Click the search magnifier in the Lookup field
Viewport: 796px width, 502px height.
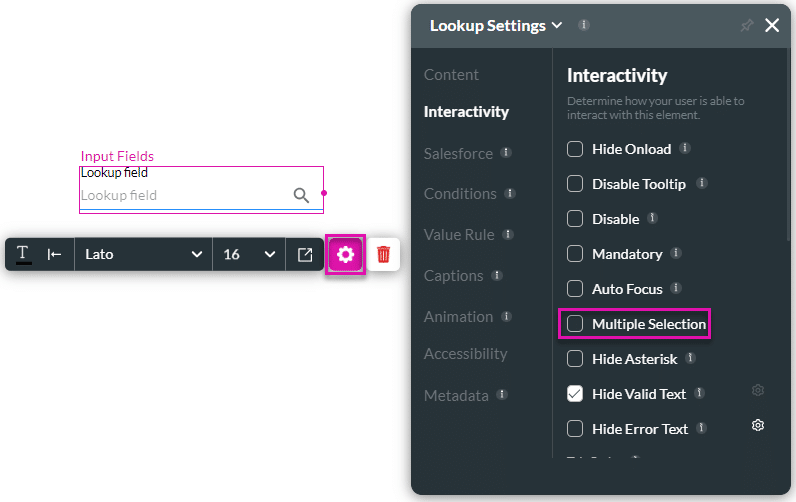[301, 195]
